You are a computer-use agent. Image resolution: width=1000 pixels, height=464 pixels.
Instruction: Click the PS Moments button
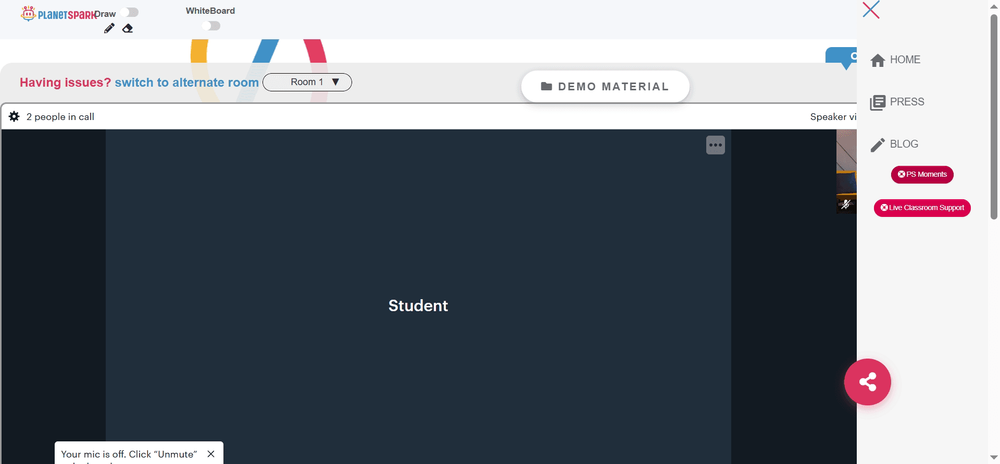(922, 175)
